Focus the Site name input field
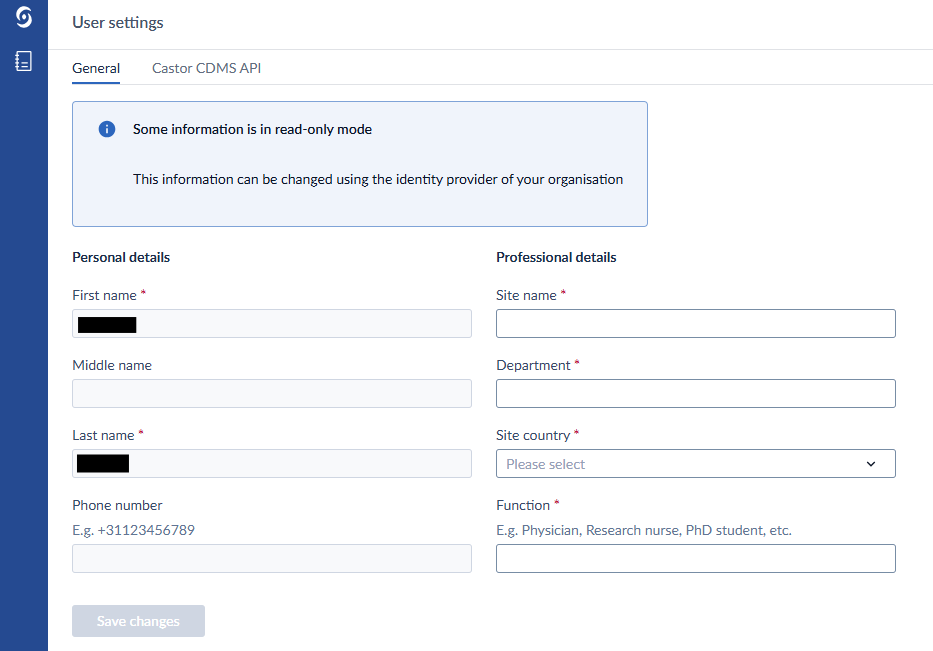This screenshot has width=933, height=651. pos(695,324)
